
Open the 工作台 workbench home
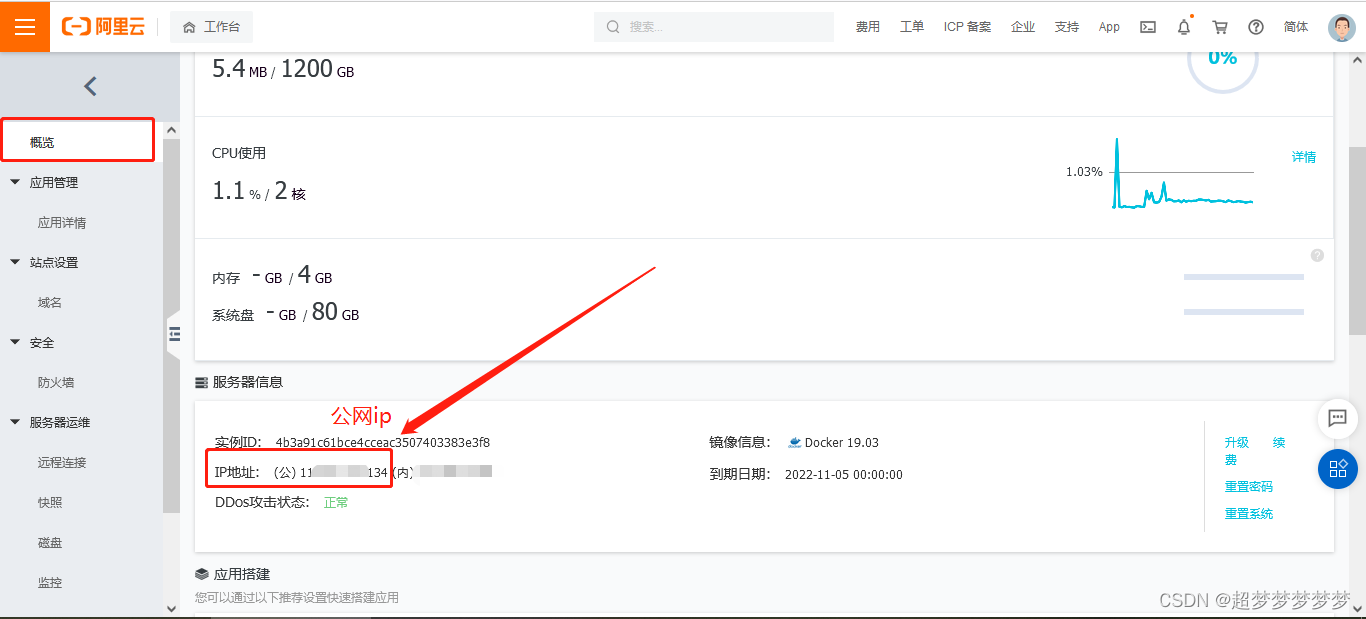point(211,27)
